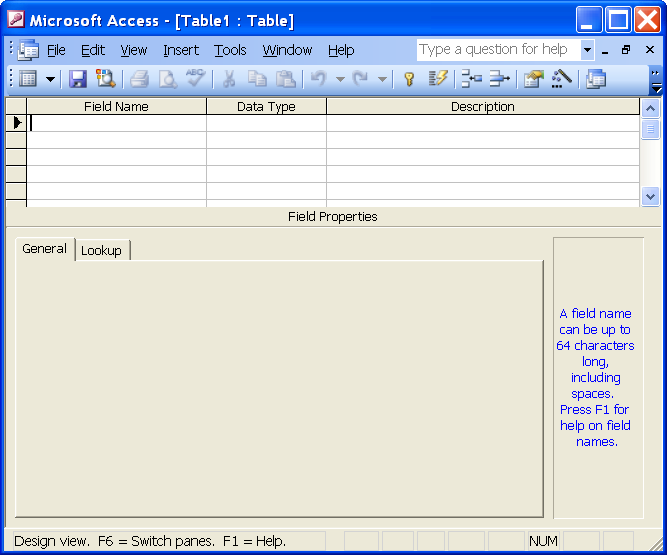Open the View menu
Viewport: 667px width, 555px height.
tap(134, 50)
